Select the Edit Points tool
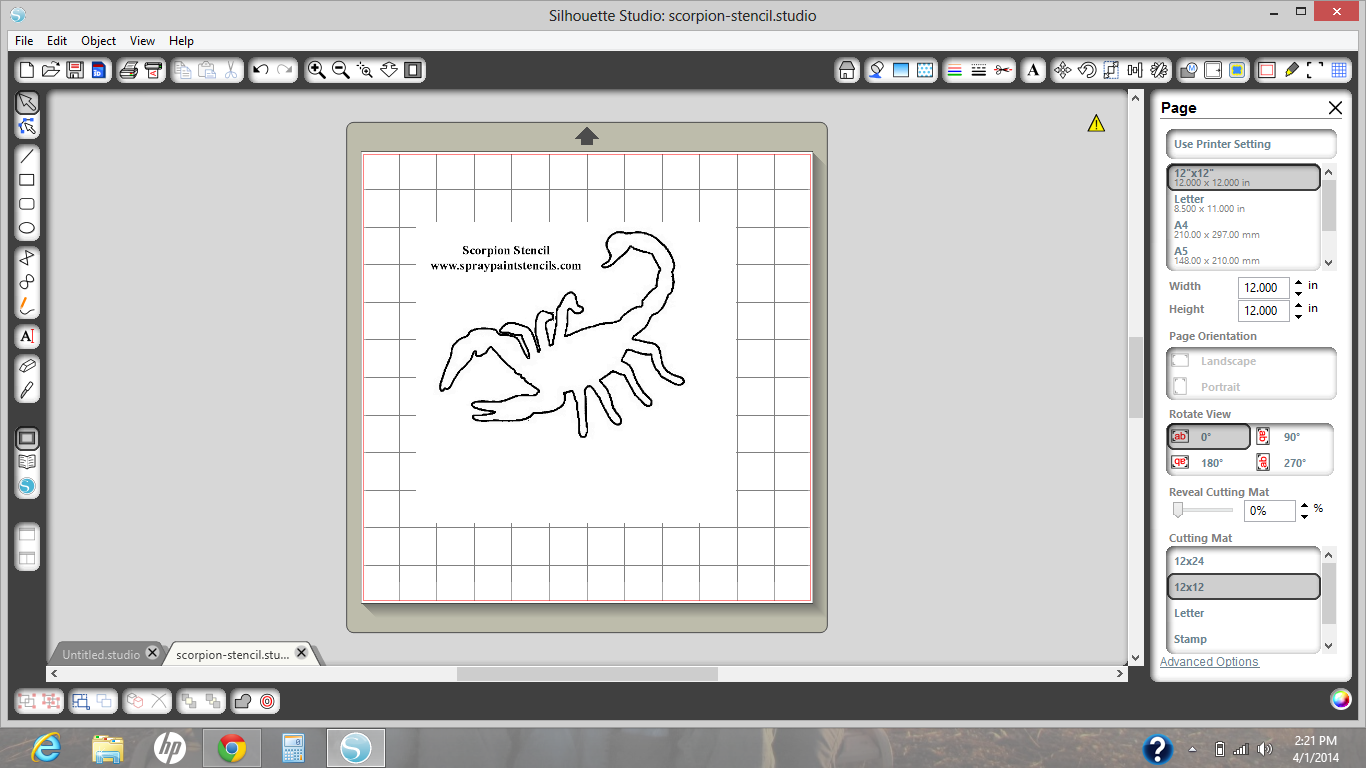 (x=27, y=127)
